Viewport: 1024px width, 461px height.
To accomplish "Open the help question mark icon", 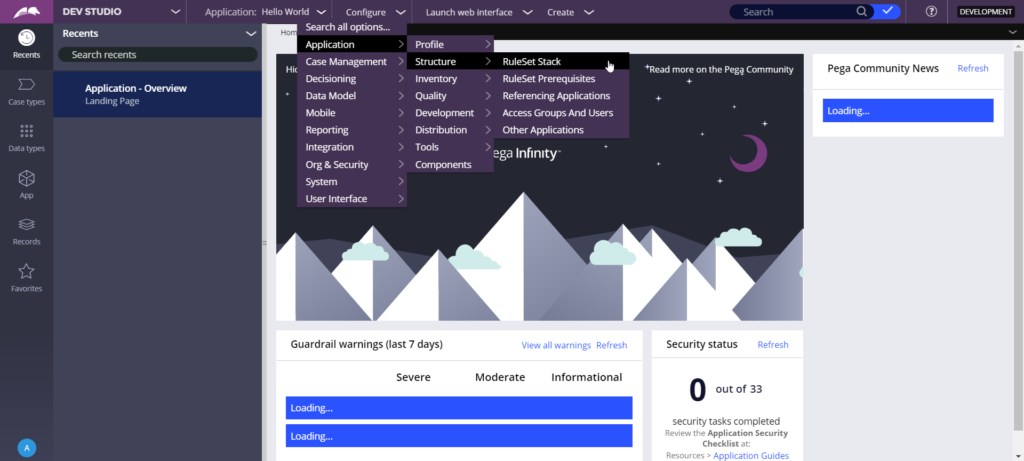I will click(931, 12).
